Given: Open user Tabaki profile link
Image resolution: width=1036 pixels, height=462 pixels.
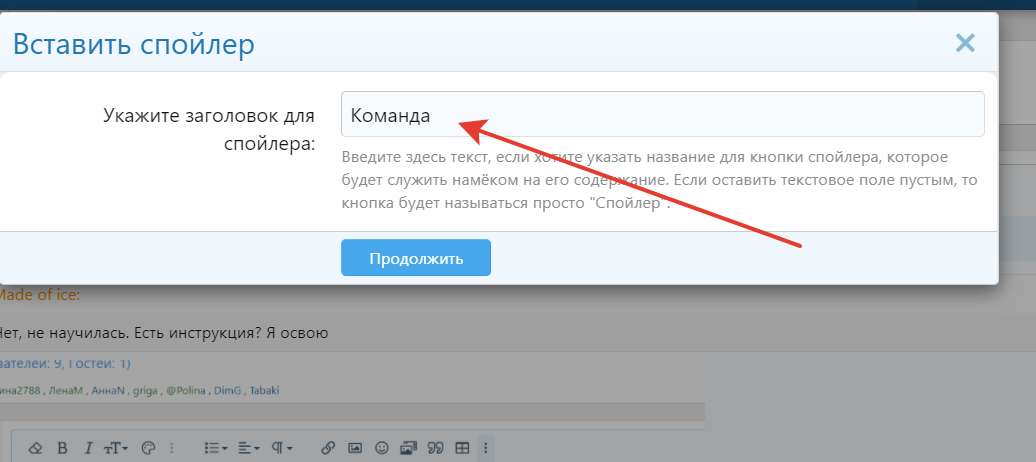Looking at the screenshot, I should pos(264,391).
